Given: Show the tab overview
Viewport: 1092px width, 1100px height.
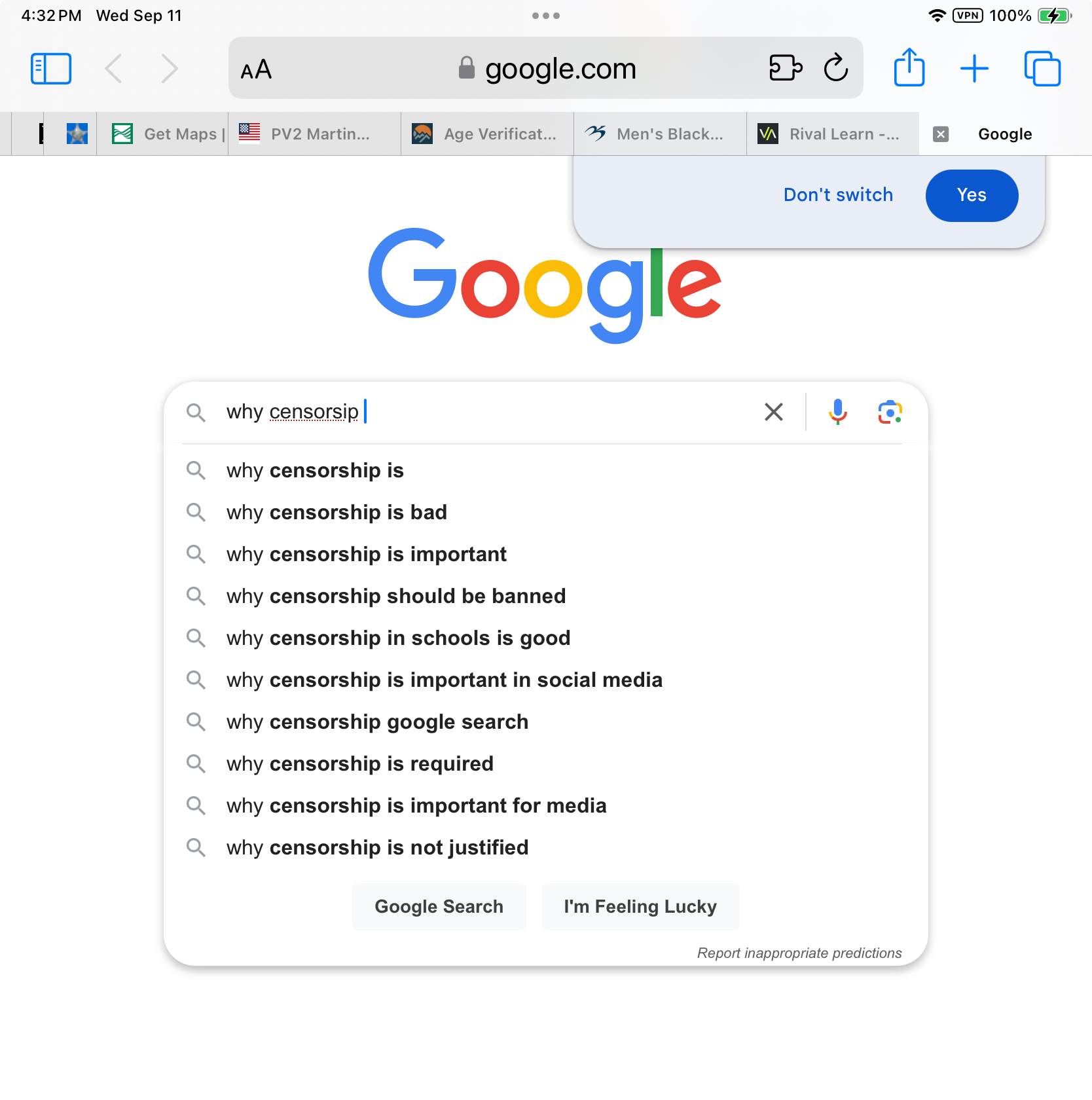Looking at the screenshot, I should click(1042, 69).
